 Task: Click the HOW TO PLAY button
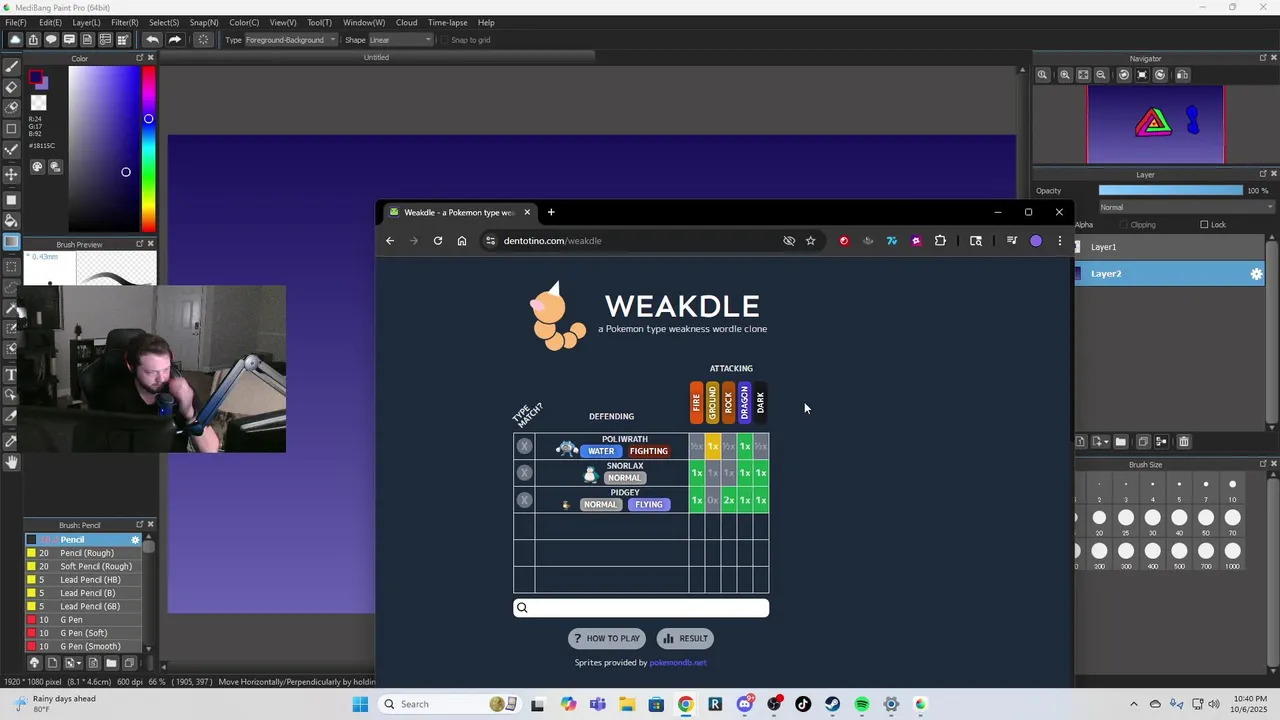608,638
